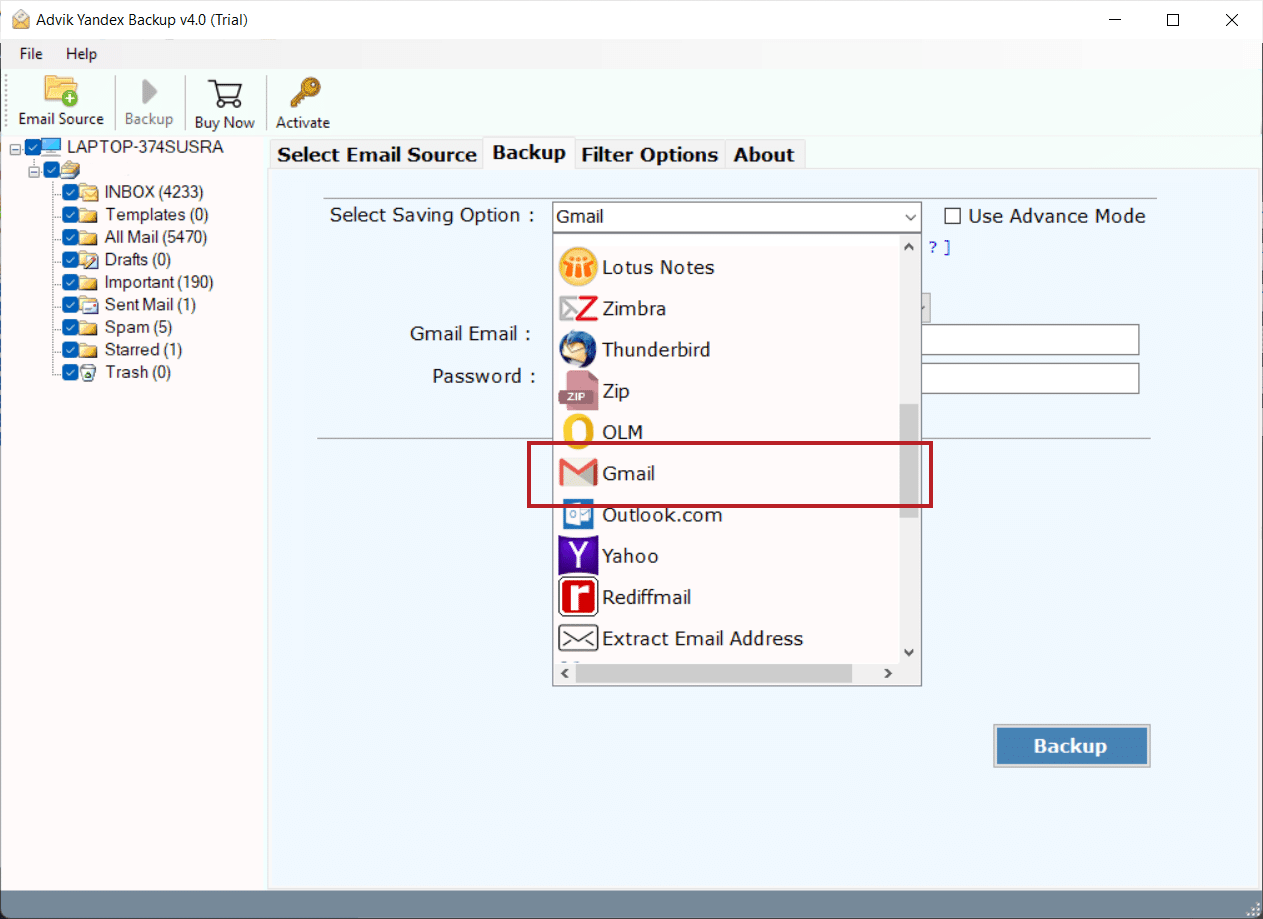Image resolution: width=1263 pixels, height=919 pixels.
Task: Select the Extract Email Address envelope icon
Action: pyautogui.click(x=578, y=638)
